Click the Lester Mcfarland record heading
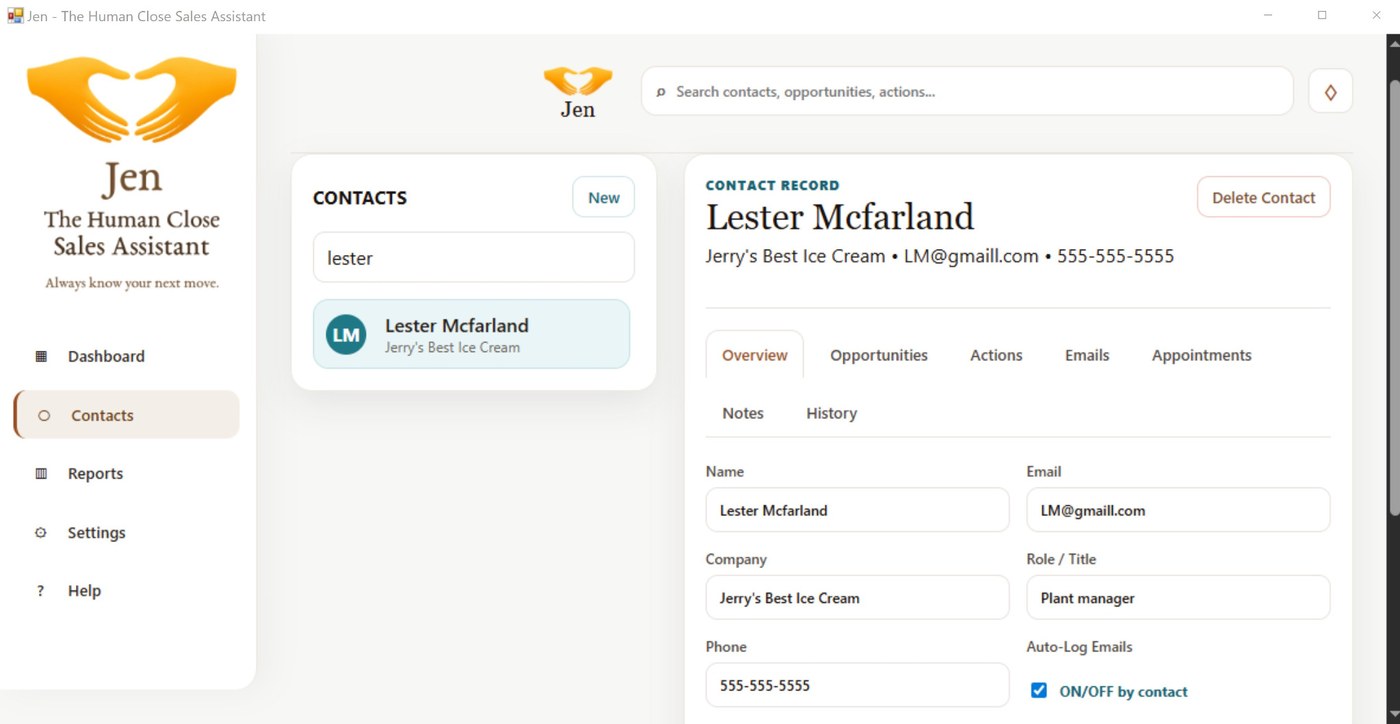This screenshot has height=724, width=1400. tap(840, 217)
